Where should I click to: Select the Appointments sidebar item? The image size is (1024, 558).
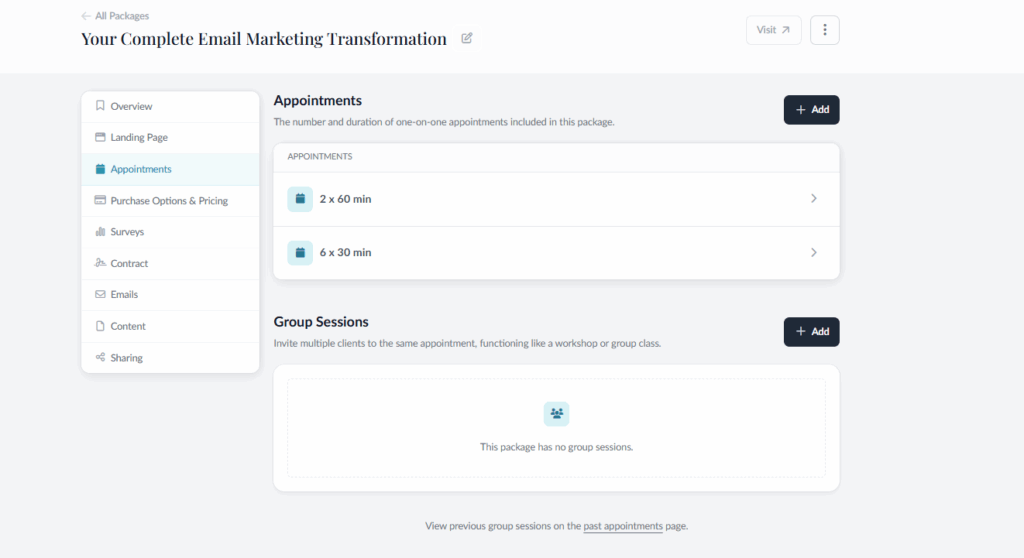point(170,169)
